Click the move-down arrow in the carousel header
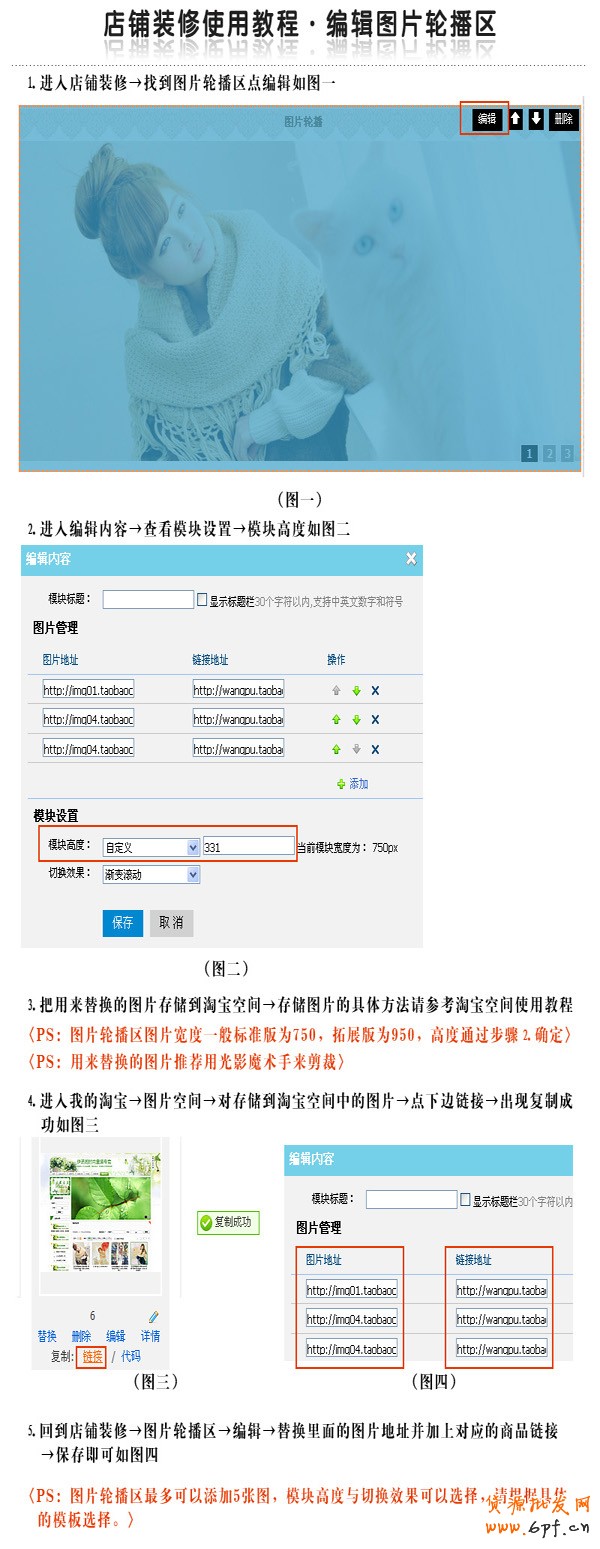This screenshot has height=1549, width=600. coord(536,119)
